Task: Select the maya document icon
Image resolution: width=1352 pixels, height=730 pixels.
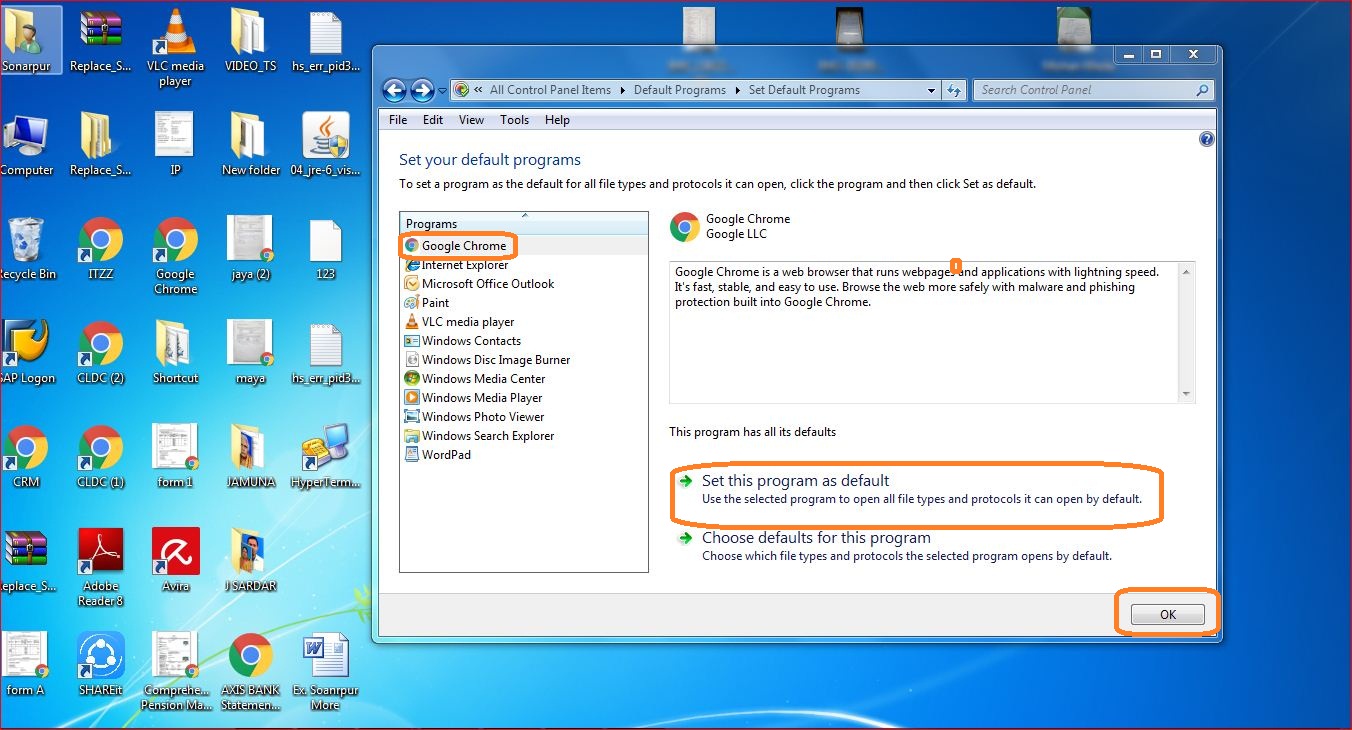Action: pyautogui.click(x=250, y=352)
